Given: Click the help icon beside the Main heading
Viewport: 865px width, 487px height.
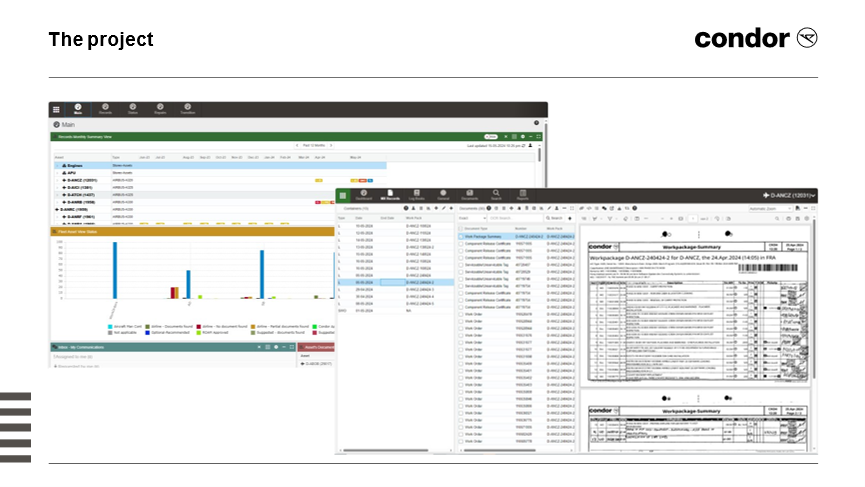Looking at the screenshot, I should 536,122.
